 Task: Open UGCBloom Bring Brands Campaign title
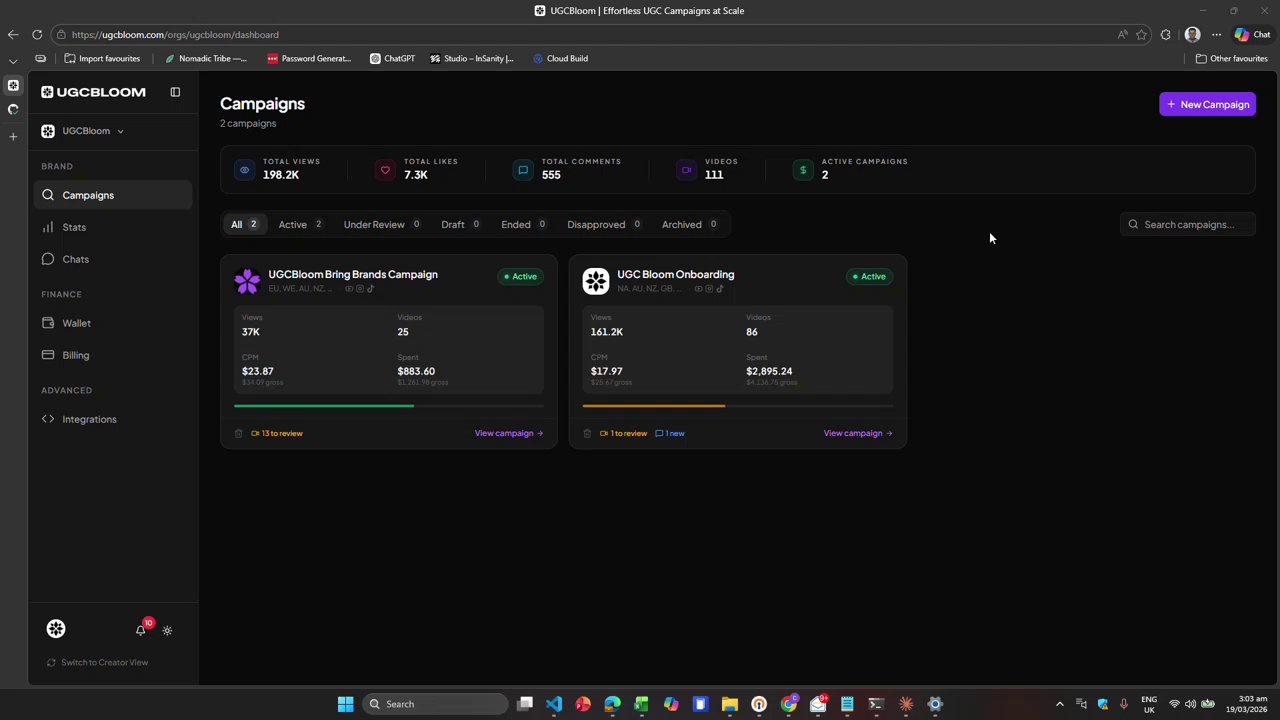353,274
